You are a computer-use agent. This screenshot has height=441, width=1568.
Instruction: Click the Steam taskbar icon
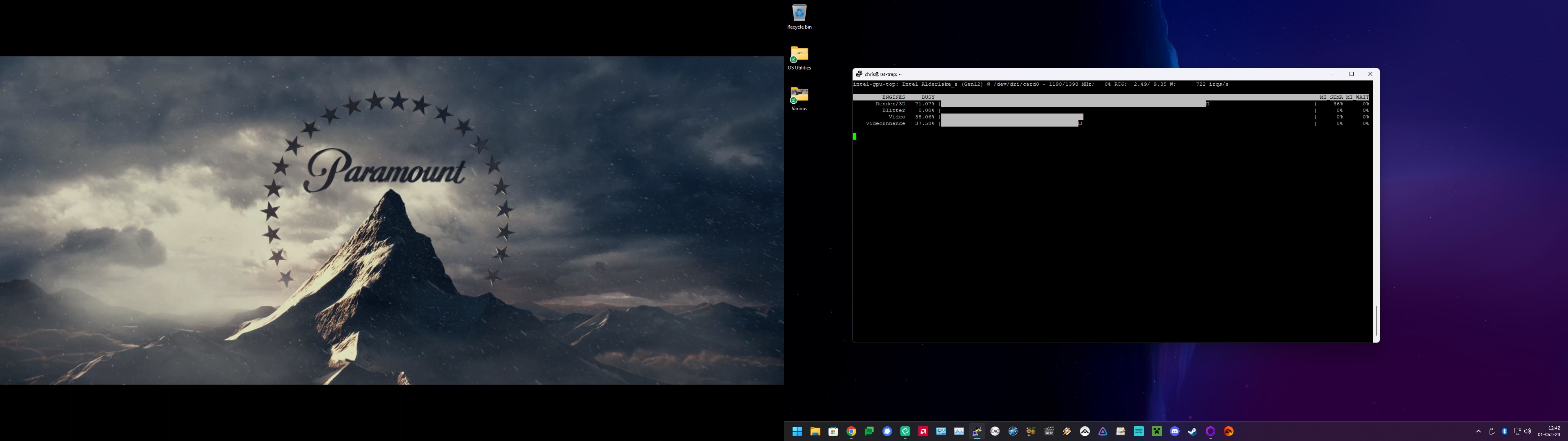tap(1192, 431)
